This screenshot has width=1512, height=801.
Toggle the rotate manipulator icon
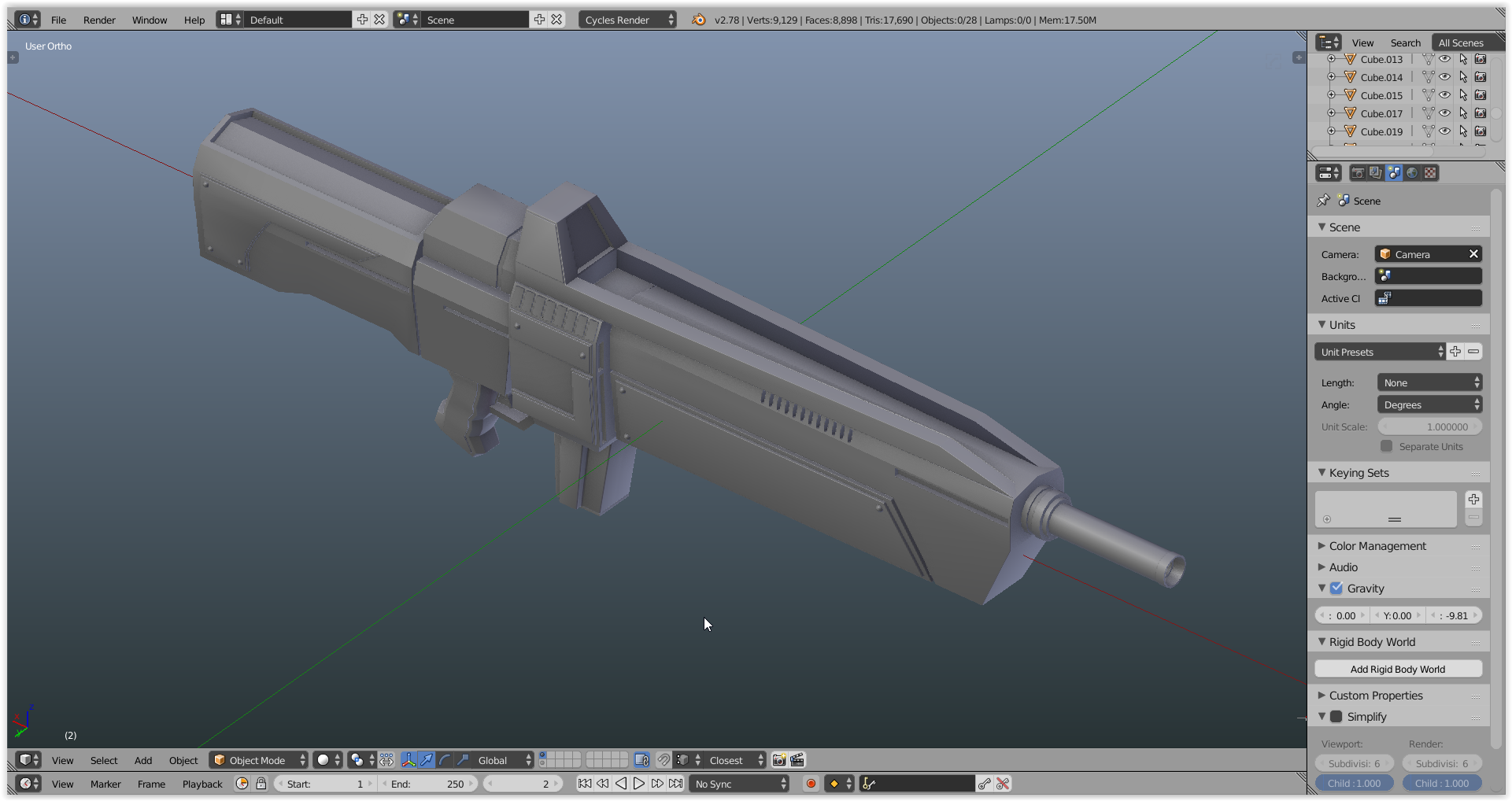coord(445,760)
